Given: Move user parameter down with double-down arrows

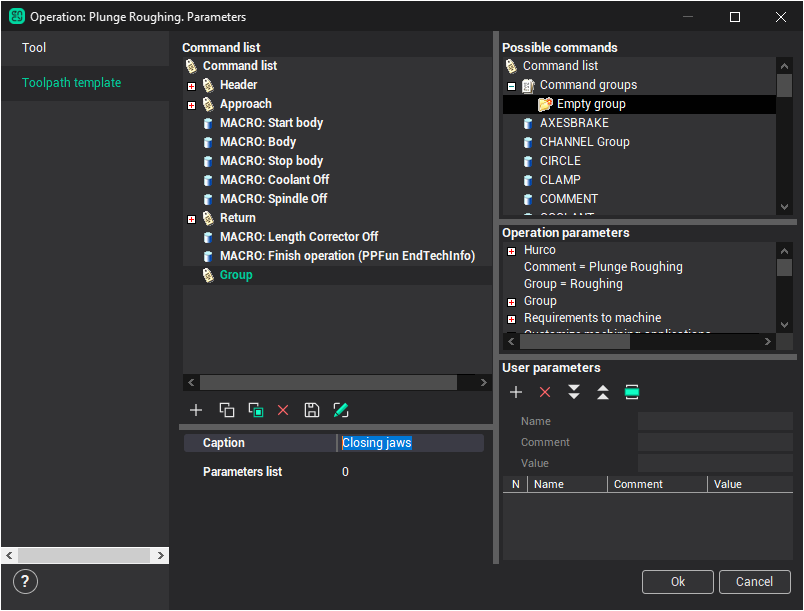Looking at the screenshot, I should (574, 393).
